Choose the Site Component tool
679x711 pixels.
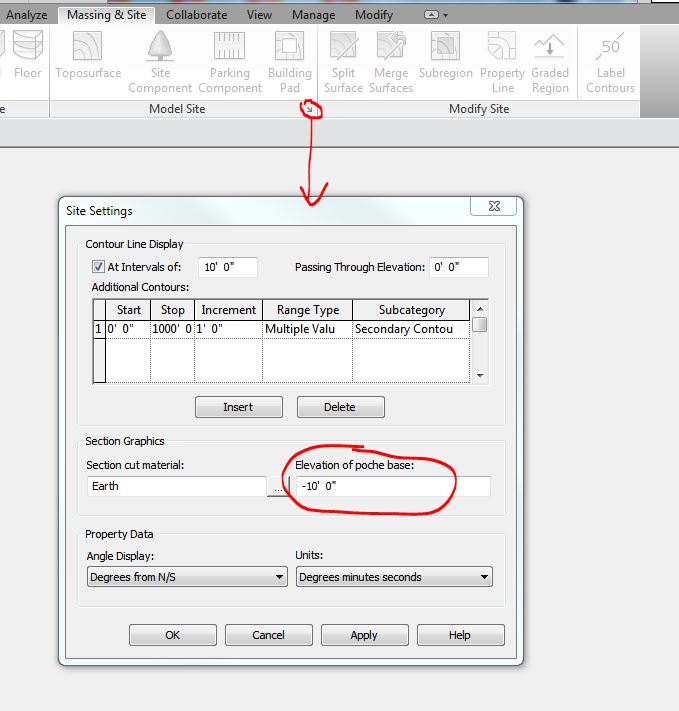160,62
